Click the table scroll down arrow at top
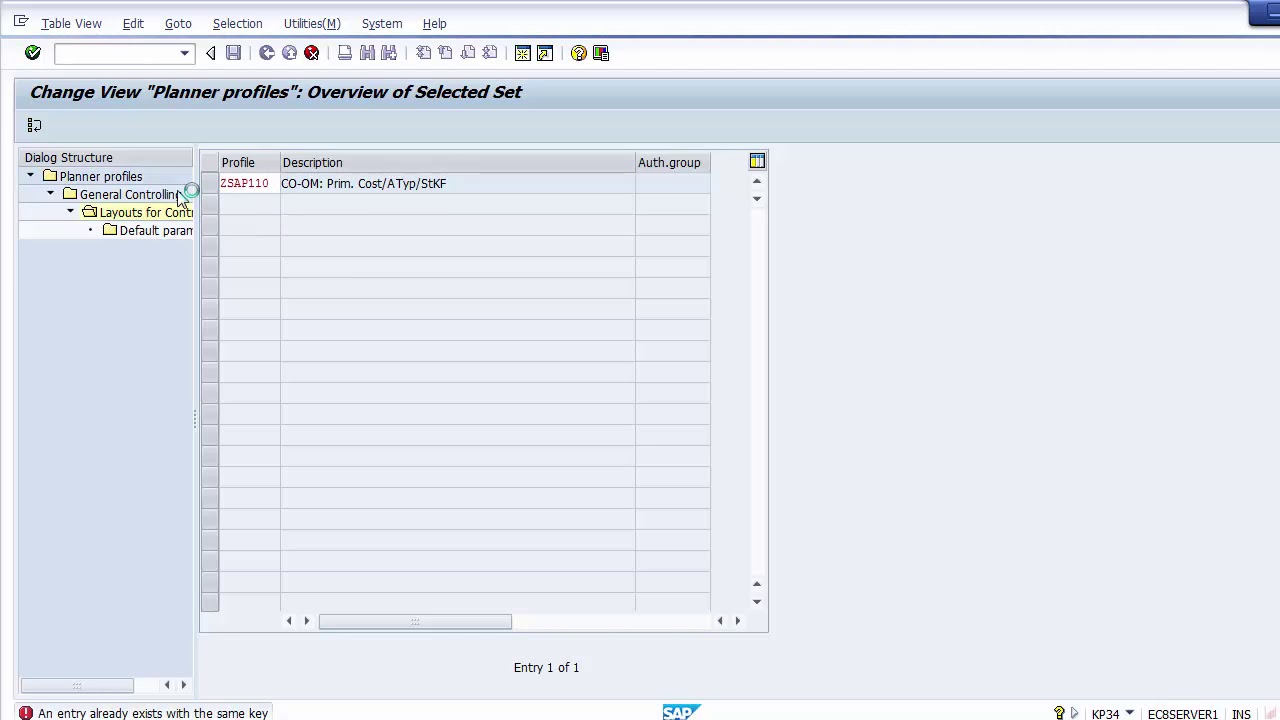This screenshot has height=720, width=1280. [757, 199]
